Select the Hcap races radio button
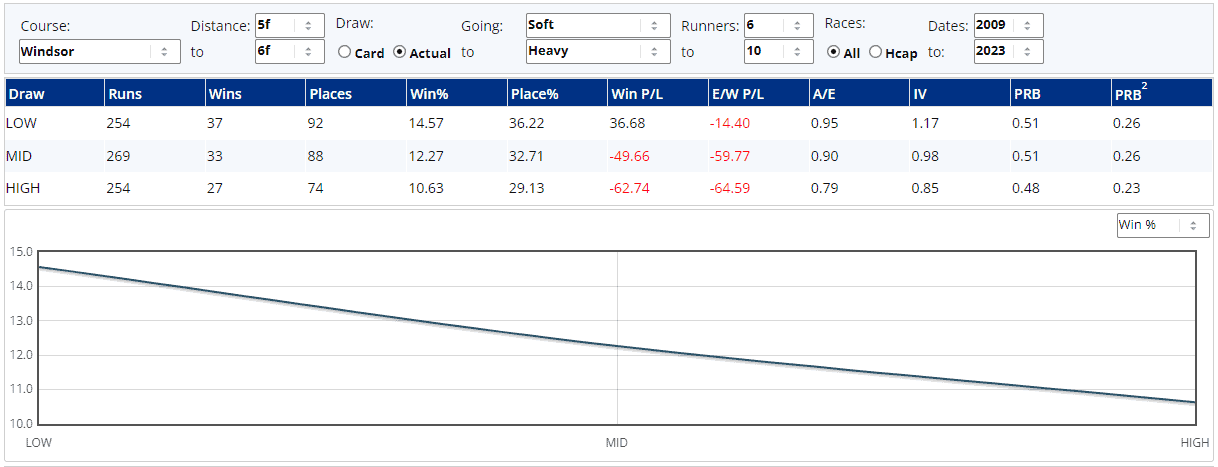 coord(876,53)
